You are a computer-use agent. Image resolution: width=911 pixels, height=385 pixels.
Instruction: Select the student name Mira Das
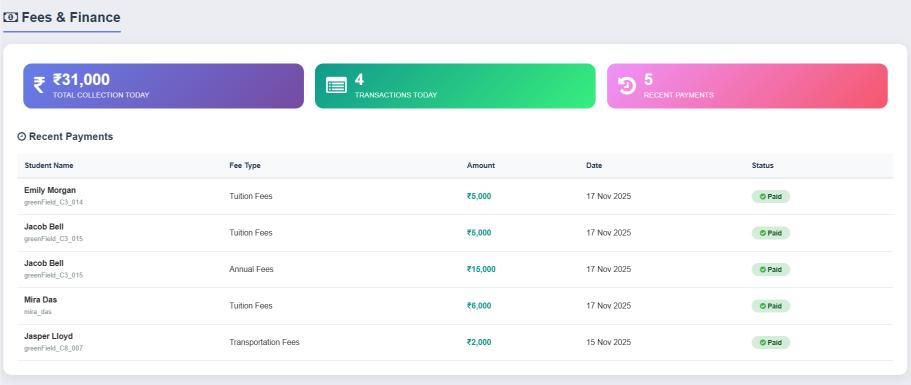41,300
